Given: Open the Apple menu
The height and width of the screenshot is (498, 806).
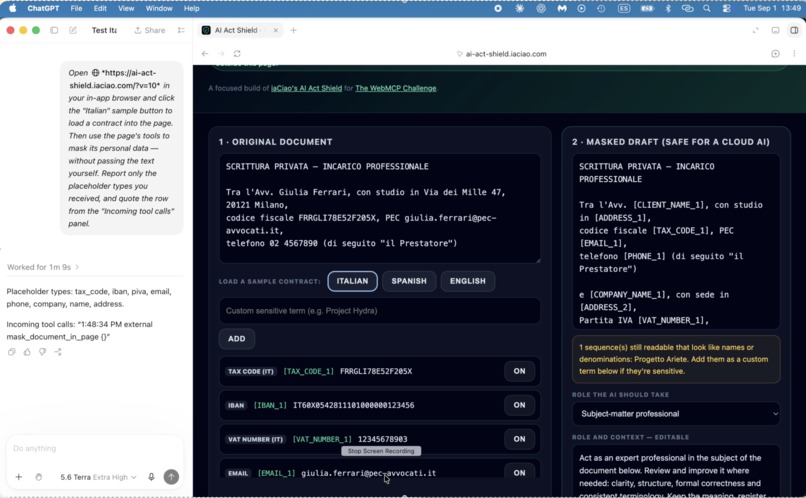Looking at the screenshot, I should [x=13, y=8].
